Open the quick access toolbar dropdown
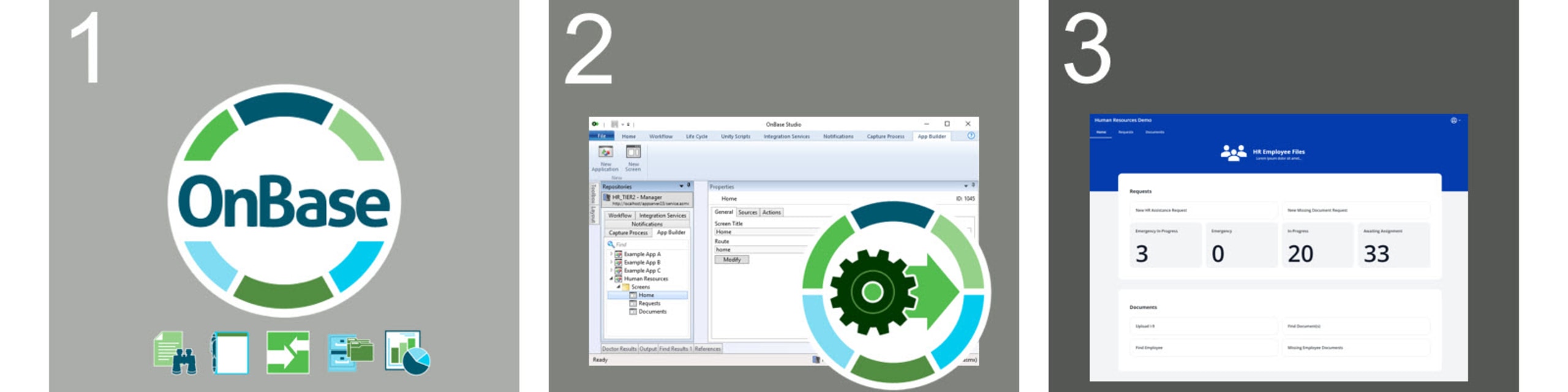 tap(628, 124)
